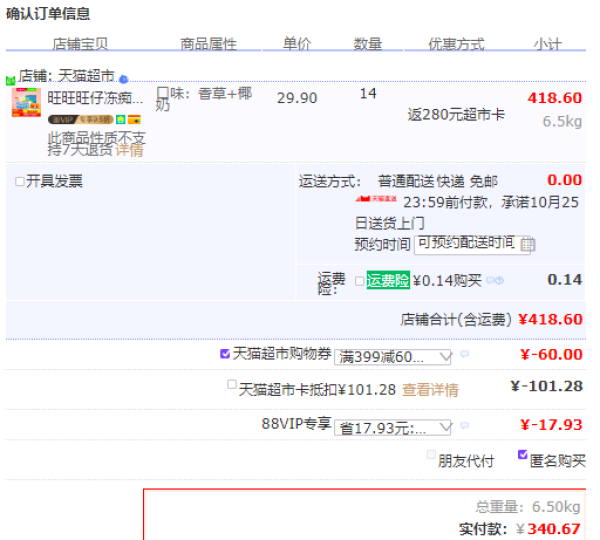The image size is (600, 540).
Task: Uncheck the 天猫超市购物券 checkbox
Action: coord(225,354)
